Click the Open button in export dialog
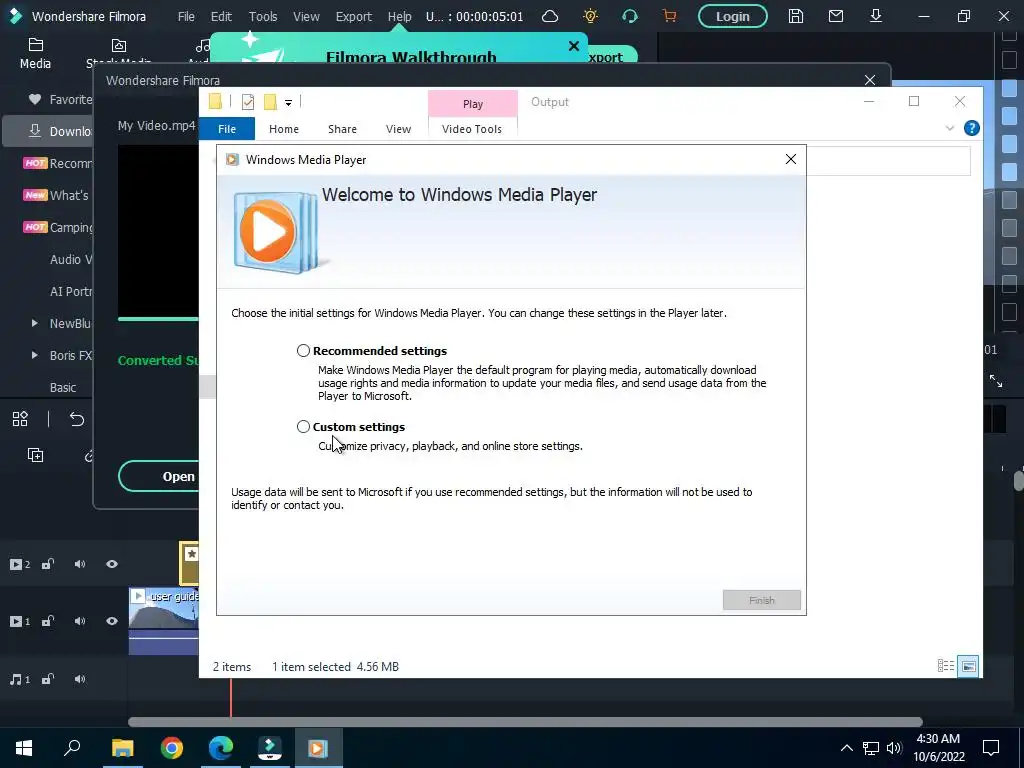Screen dimensions: 1024x768 point(159,476)
